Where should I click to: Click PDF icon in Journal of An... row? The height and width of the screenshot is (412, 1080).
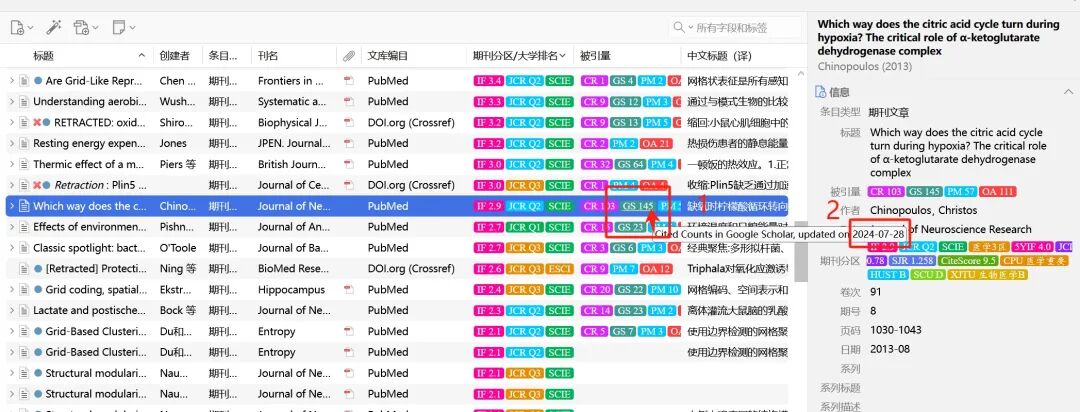349,227
